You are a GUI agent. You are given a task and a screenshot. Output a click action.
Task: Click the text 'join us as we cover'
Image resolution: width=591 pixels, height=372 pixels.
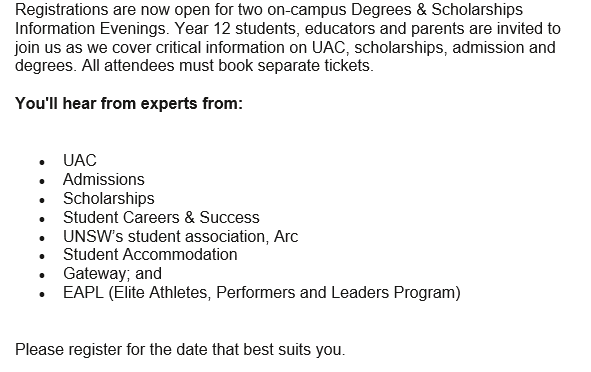pos(83,47)
